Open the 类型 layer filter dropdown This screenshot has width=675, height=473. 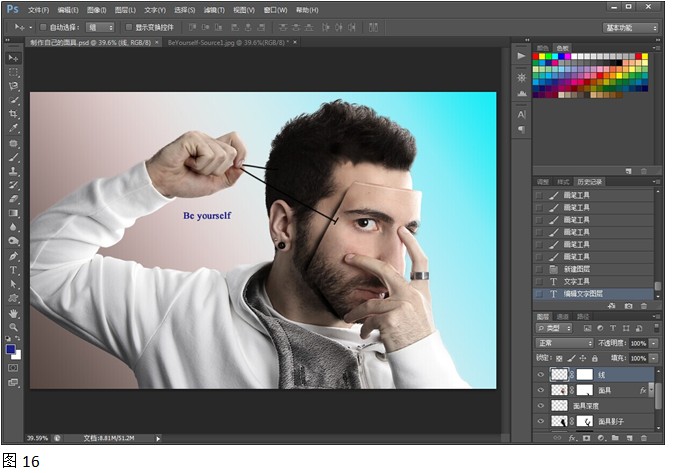tap(554, 328)
